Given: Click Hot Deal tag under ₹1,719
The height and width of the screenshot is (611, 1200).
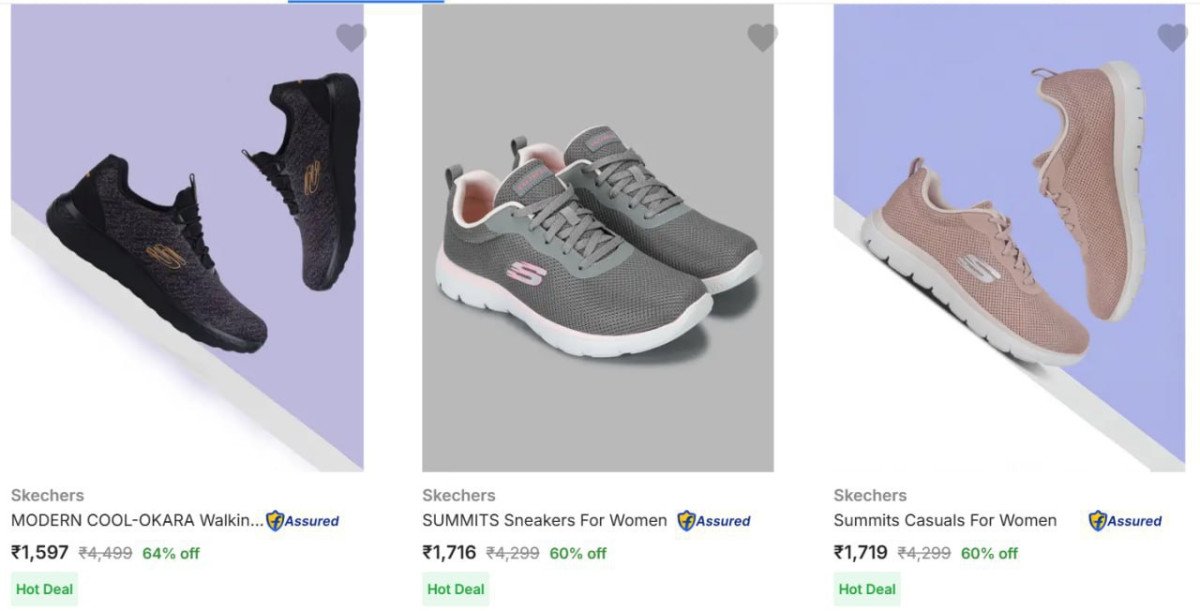Looking at the screenshot, I should (x=867, y=589).
